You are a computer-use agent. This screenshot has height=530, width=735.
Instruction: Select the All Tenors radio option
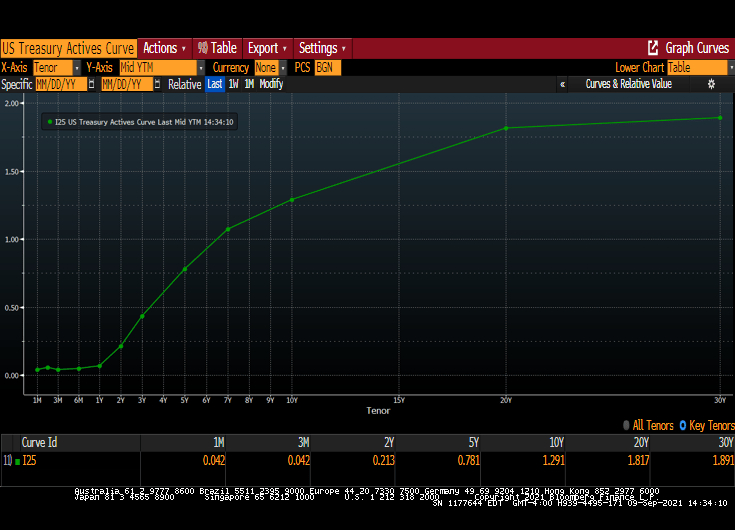tap(627, 425)
